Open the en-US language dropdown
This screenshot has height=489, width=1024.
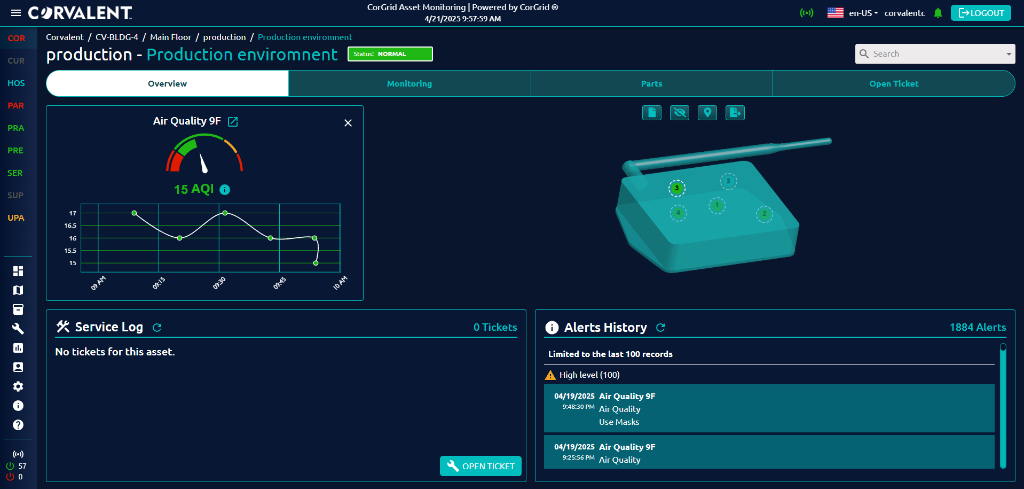point(852,13)
